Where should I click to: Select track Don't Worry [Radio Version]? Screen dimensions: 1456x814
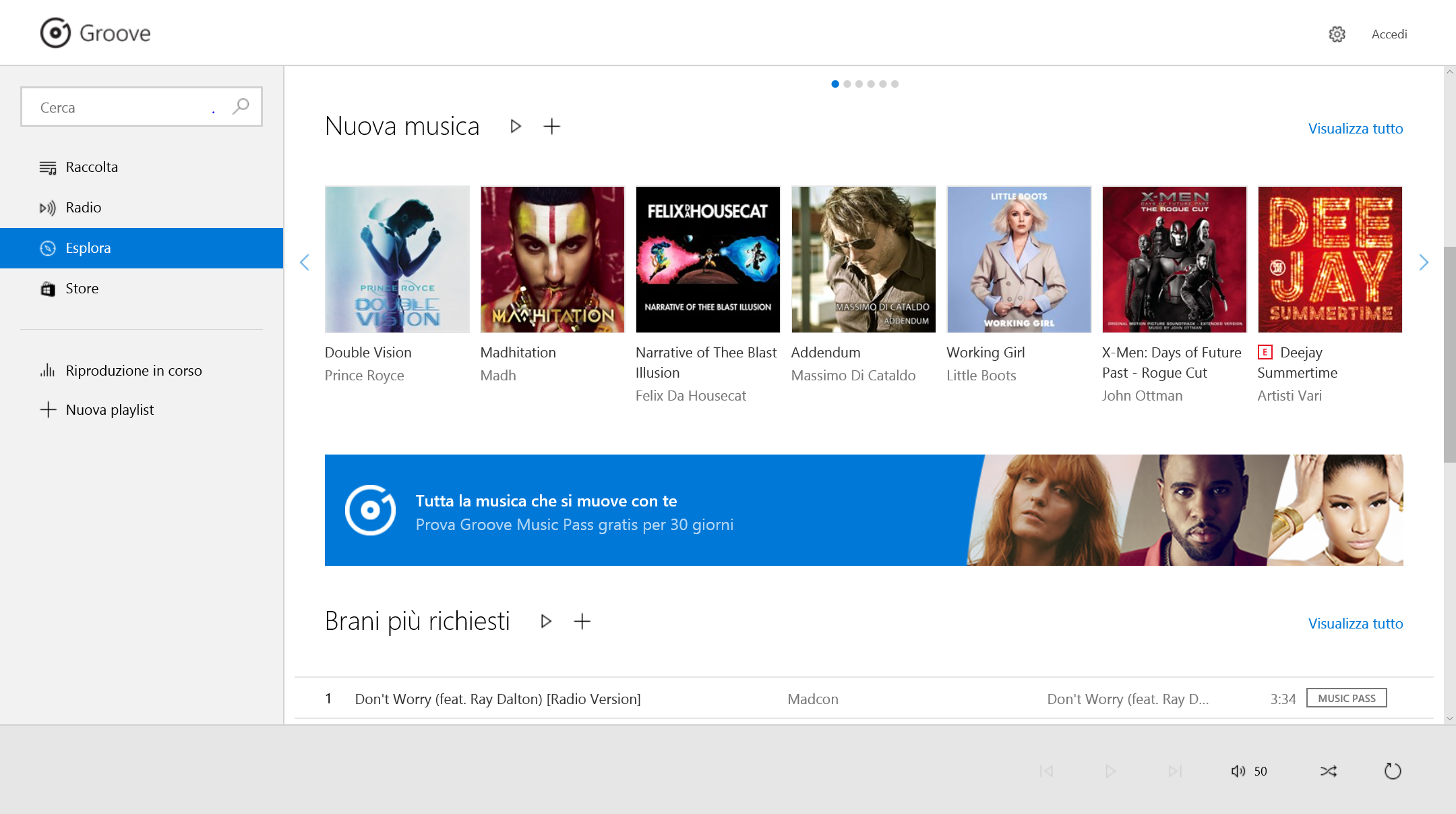498,699
